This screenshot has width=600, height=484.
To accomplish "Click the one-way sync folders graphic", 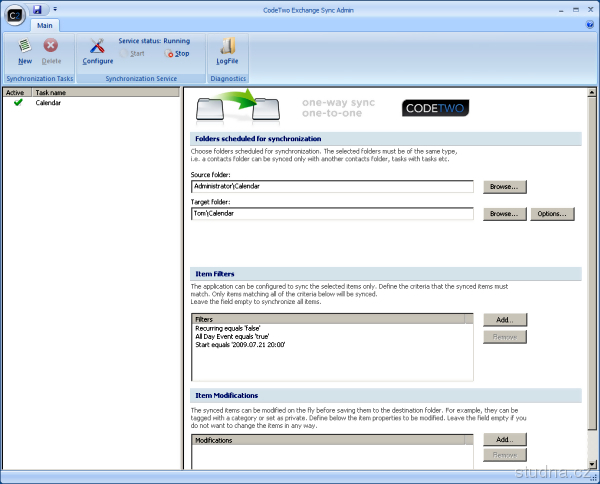I will click(238, 106).
